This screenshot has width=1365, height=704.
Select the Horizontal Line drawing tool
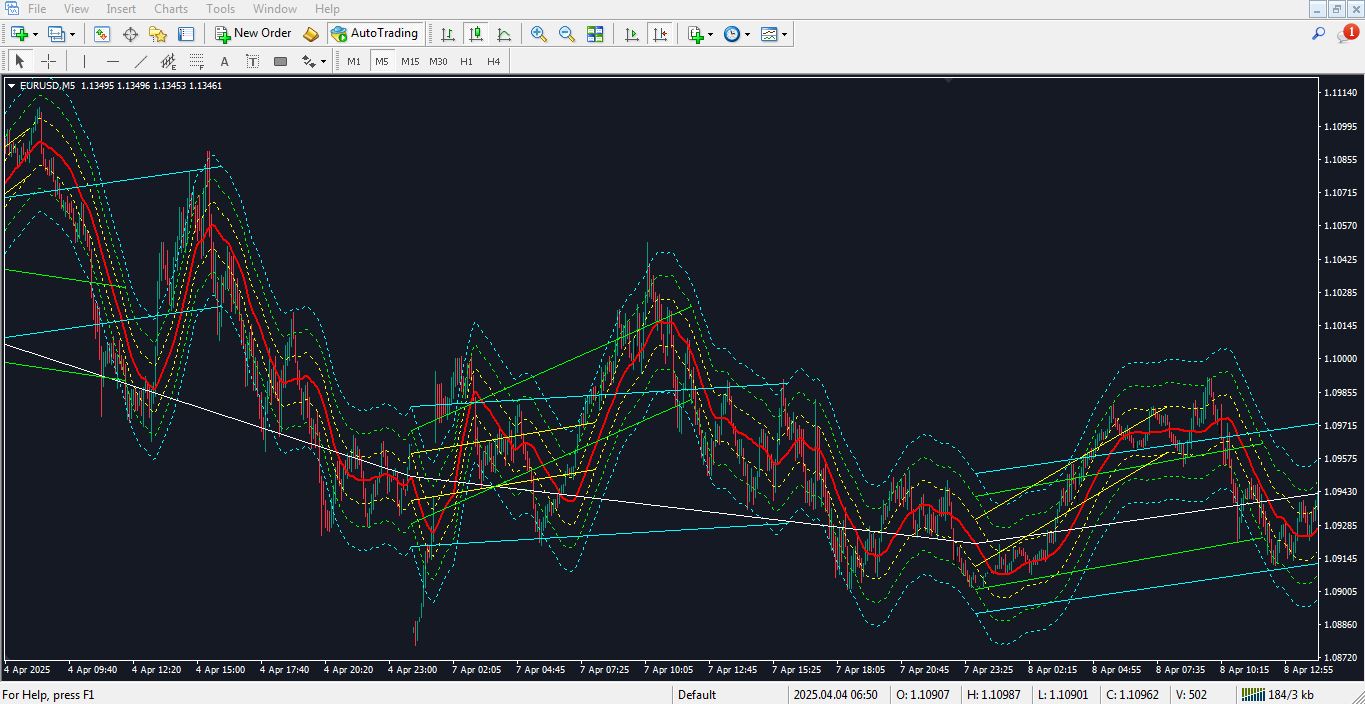112,61
